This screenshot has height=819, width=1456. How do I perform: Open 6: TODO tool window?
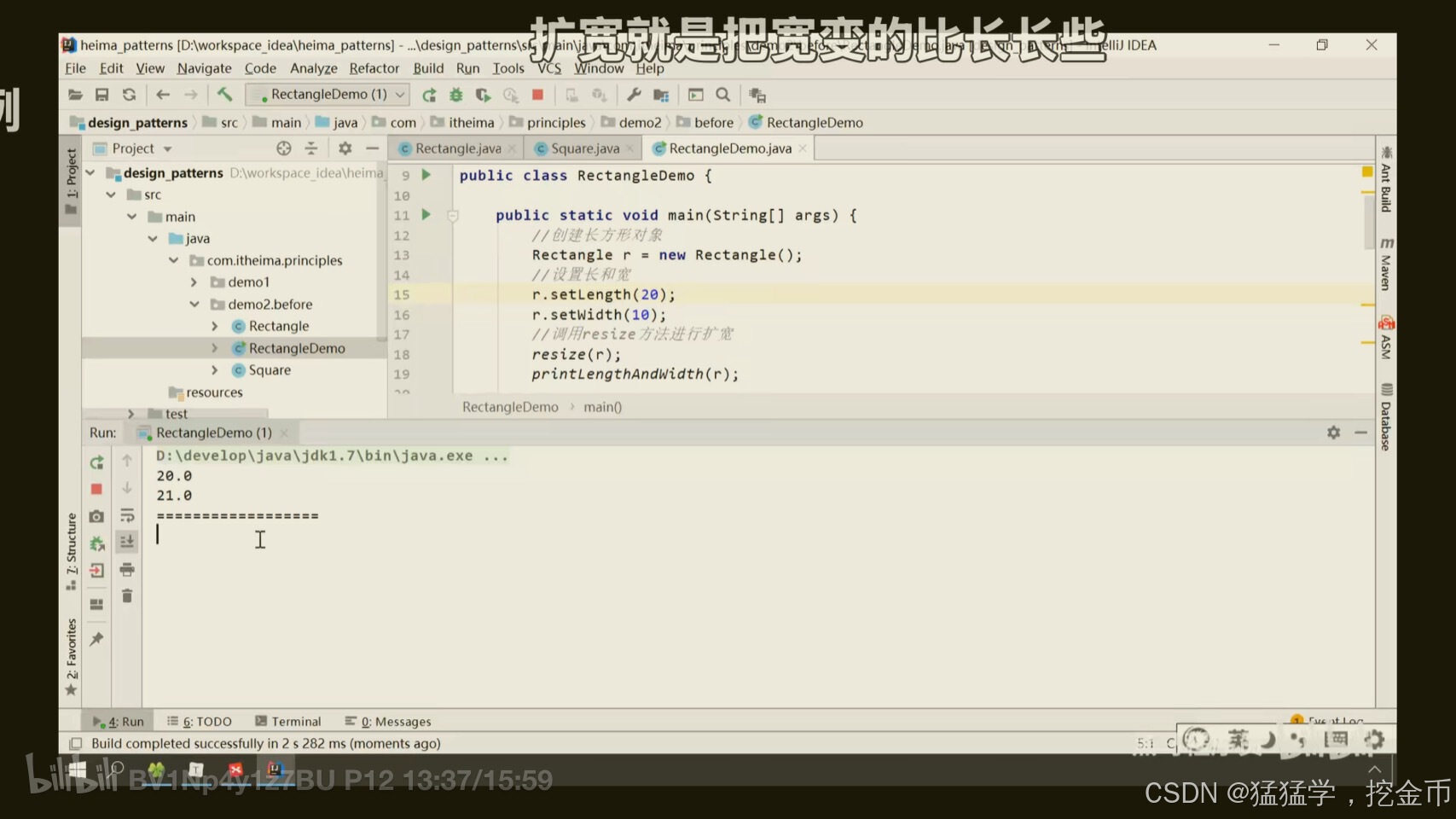point(200,722)
